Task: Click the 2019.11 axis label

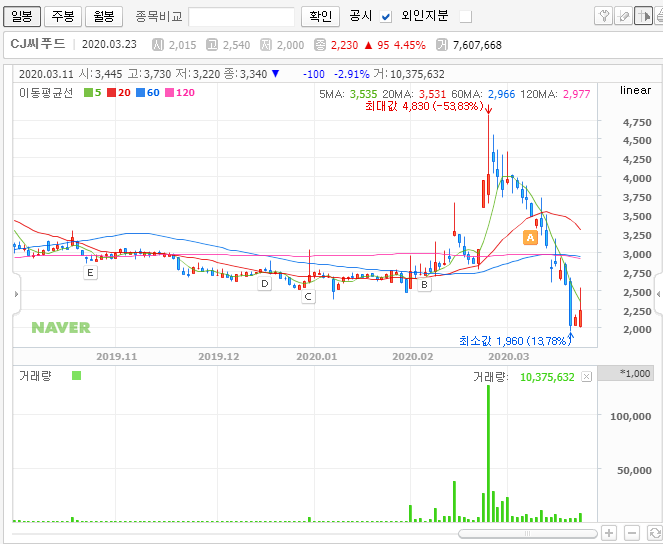Action: click(x=117, y=356)
